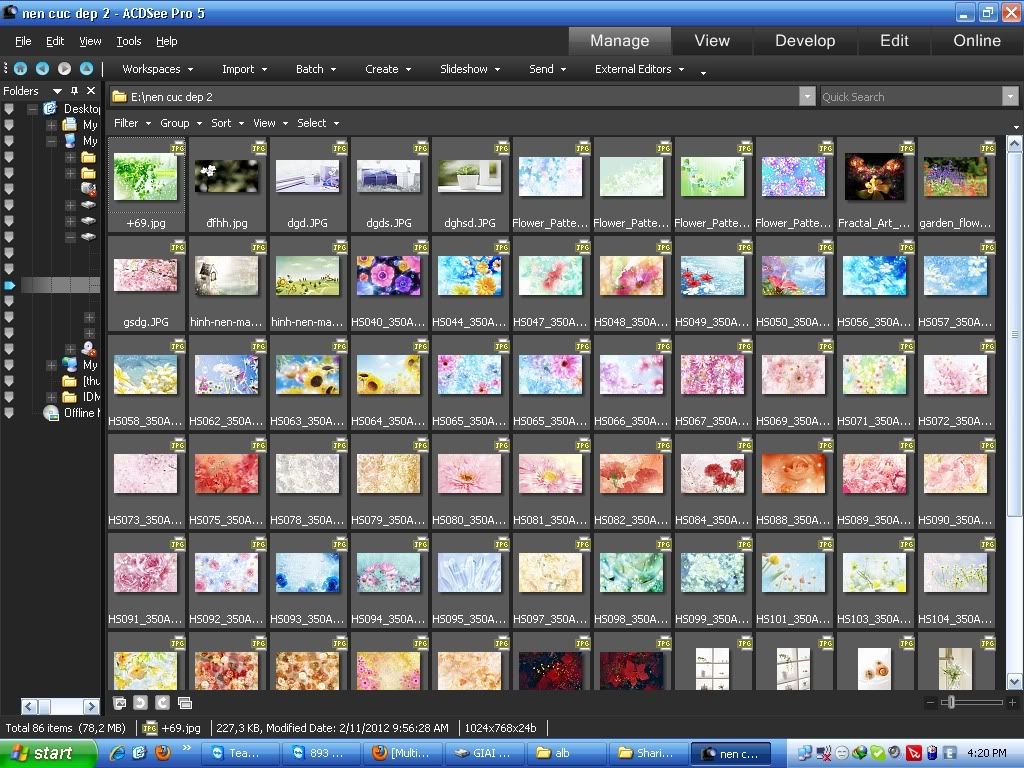This screenshot has width=1024, height=768.
Task: Open the Sort dropdown
Action: coord(227,123)
